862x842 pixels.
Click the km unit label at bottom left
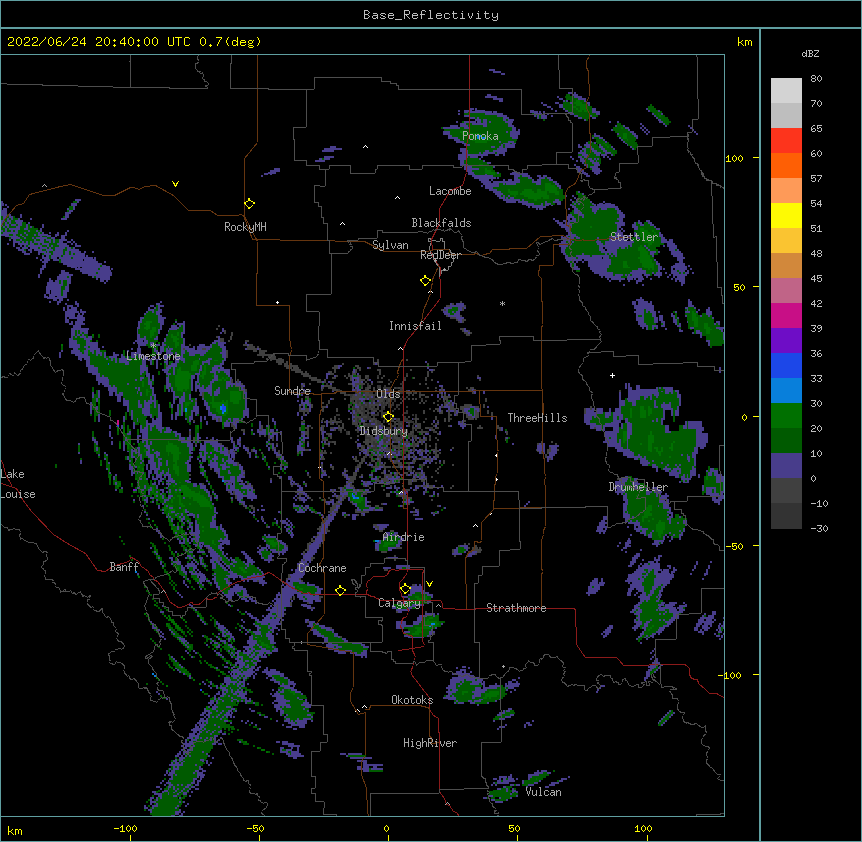(x=15, y=831)
